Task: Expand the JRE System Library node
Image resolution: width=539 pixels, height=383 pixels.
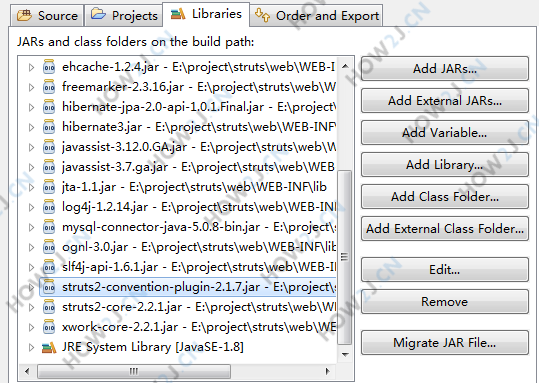Action: (x=31, y=347)
